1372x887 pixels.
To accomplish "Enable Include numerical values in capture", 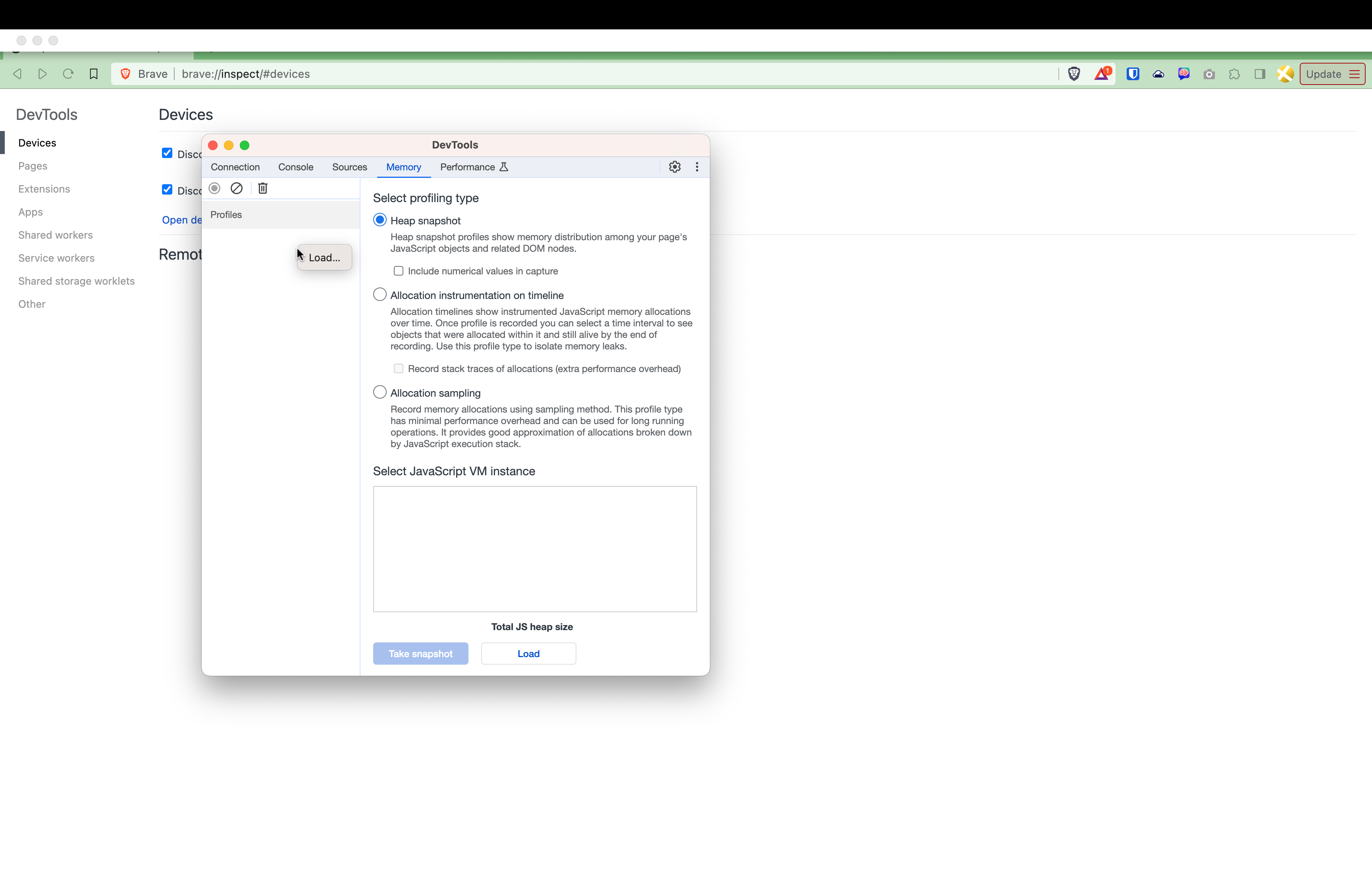I will pyautogui.click(x=399, y=271).
